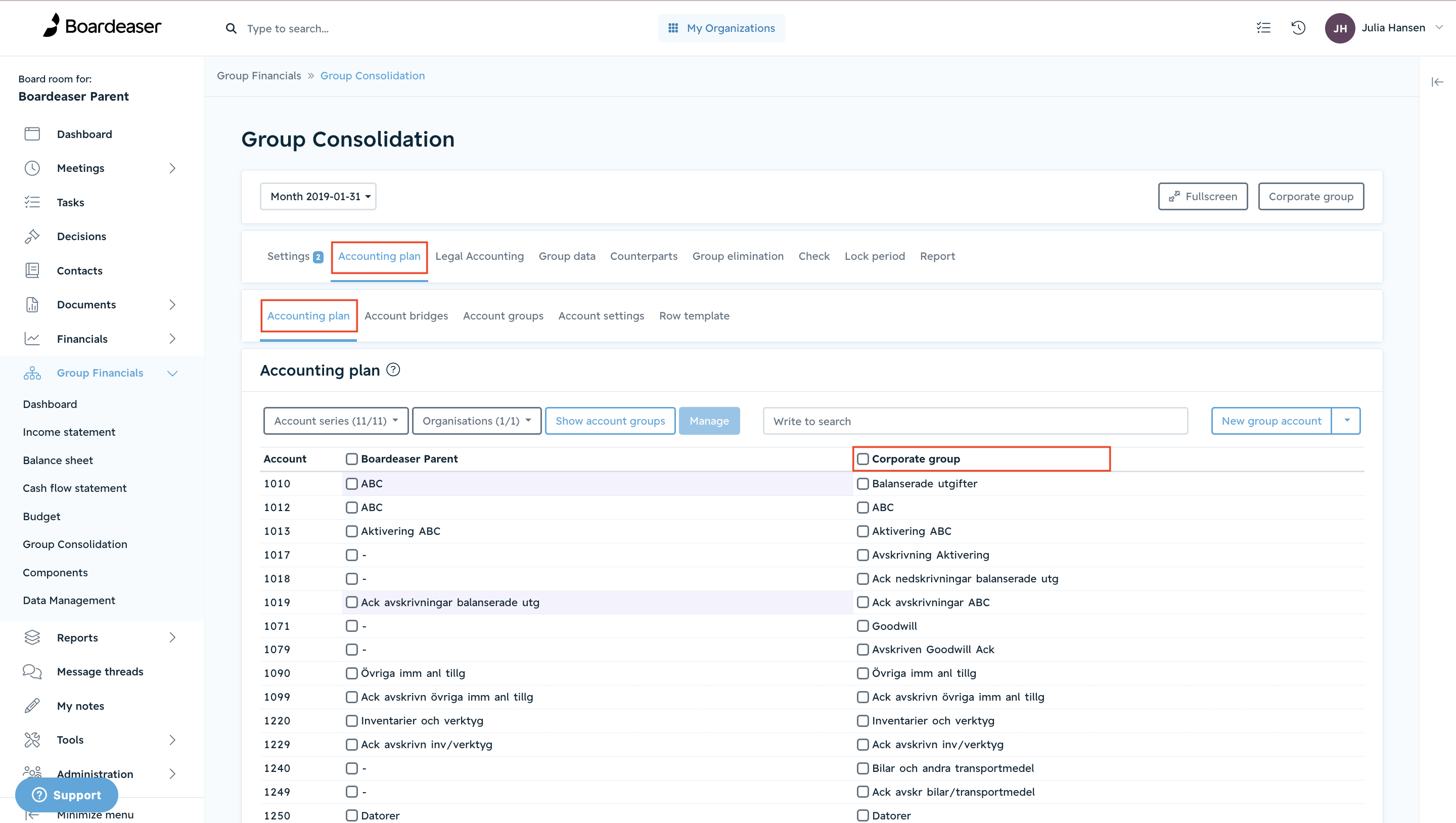Switch to the Group elimination tab
The image size is (1456, 823).
[x=738, y=256]
